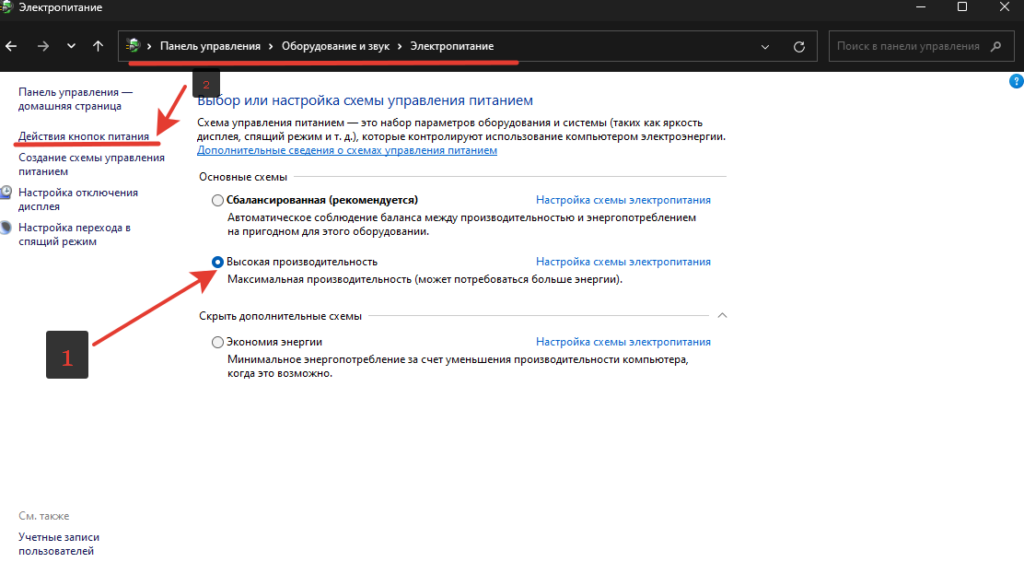
Task: Click the См. также label
Action: (44, 516)
